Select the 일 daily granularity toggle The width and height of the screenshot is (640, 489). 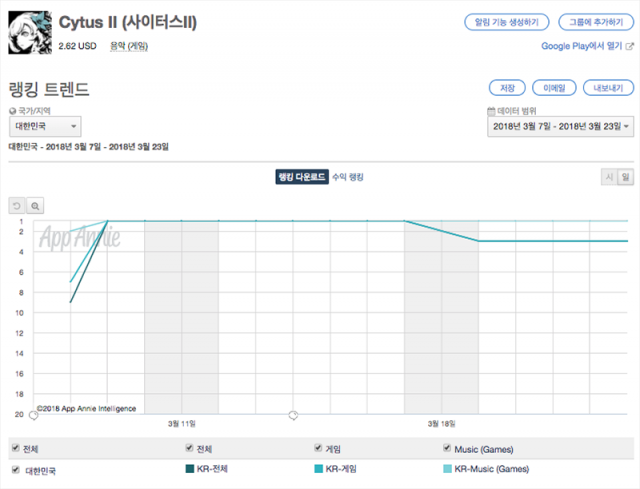click(x=626, y=177)
